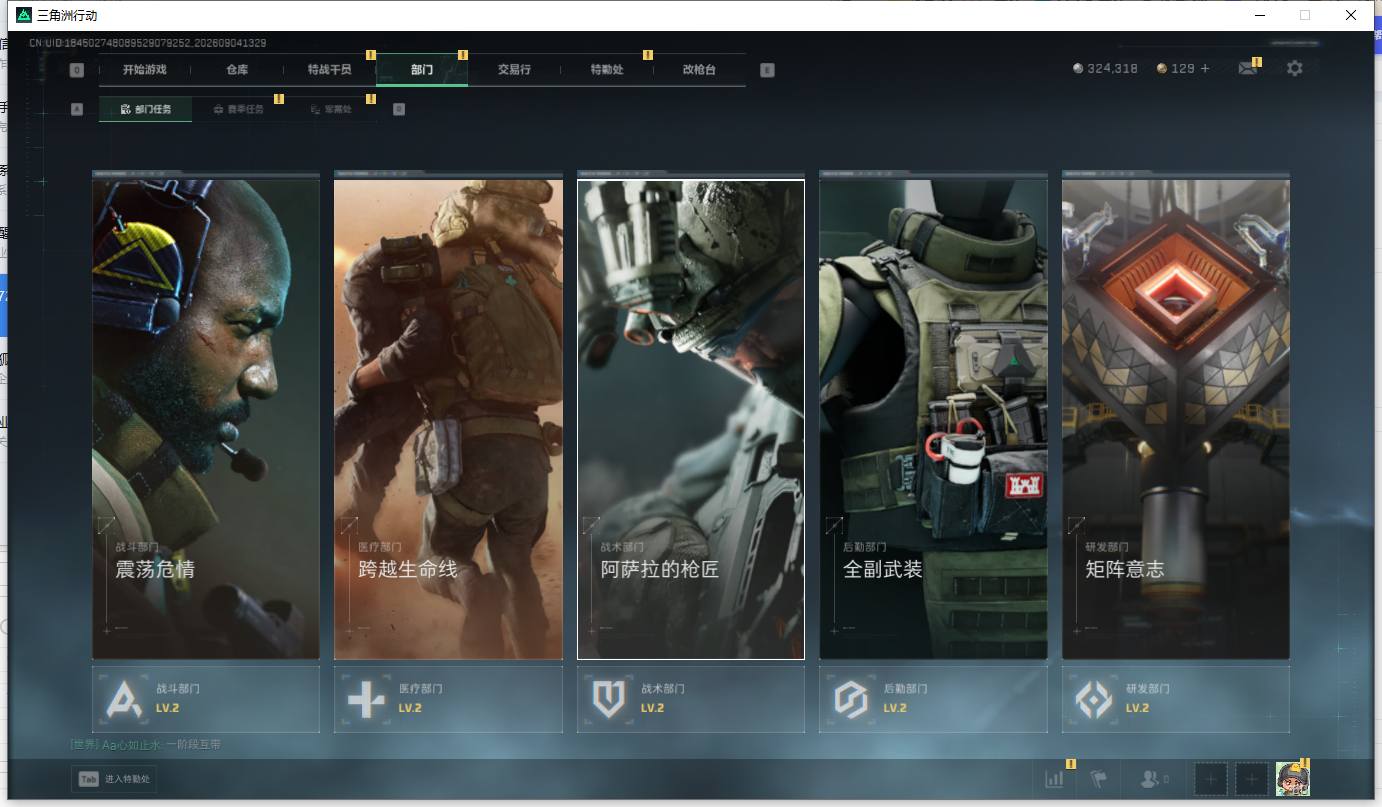Open the 跨越生命线 medical mission card
Screen dimensions: 1382x807
pos(448,419)
